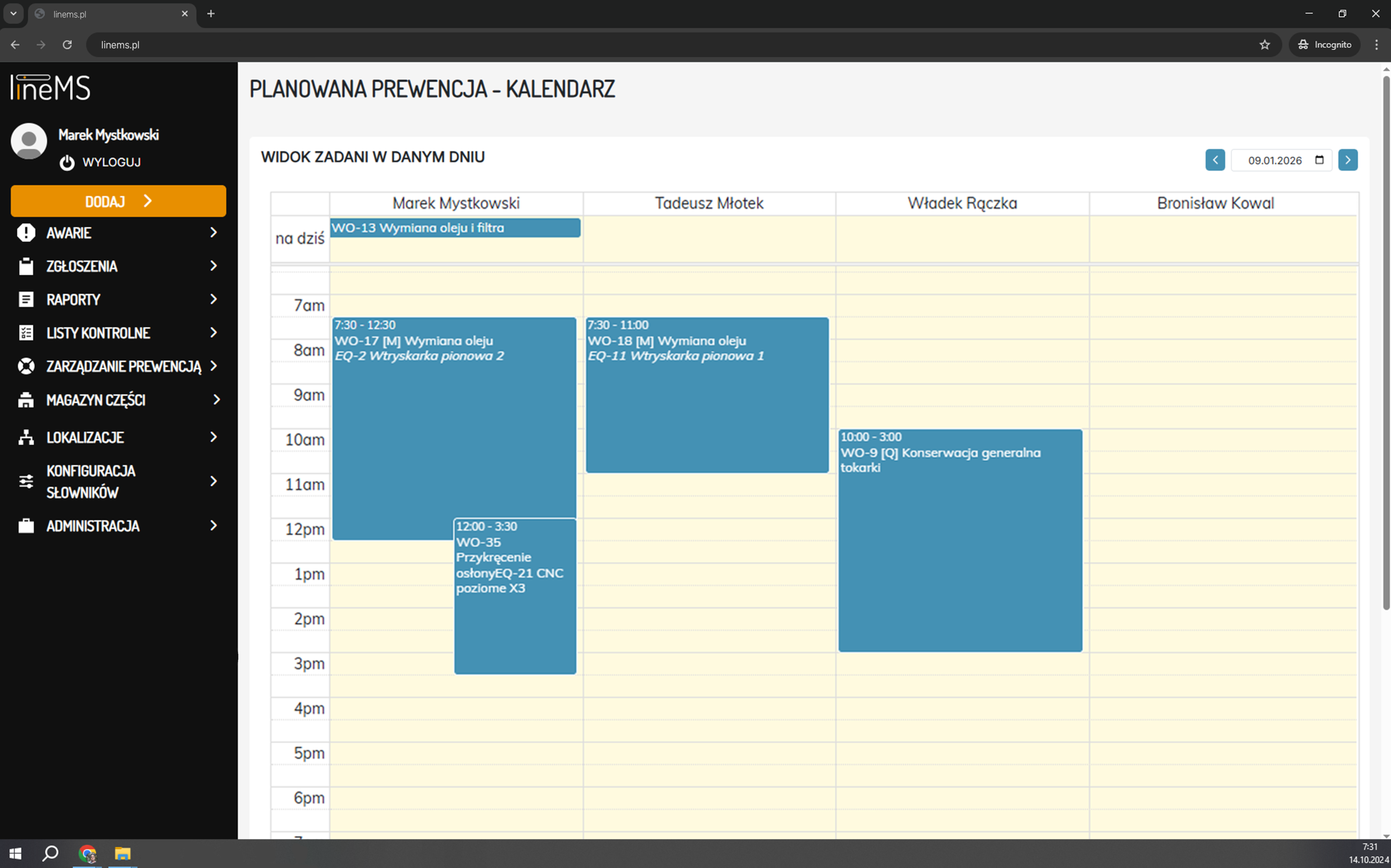This screenshot has height=868, width=1391.
Task: Click the Awarie exclamation icon
Action: tap(26, 232)
